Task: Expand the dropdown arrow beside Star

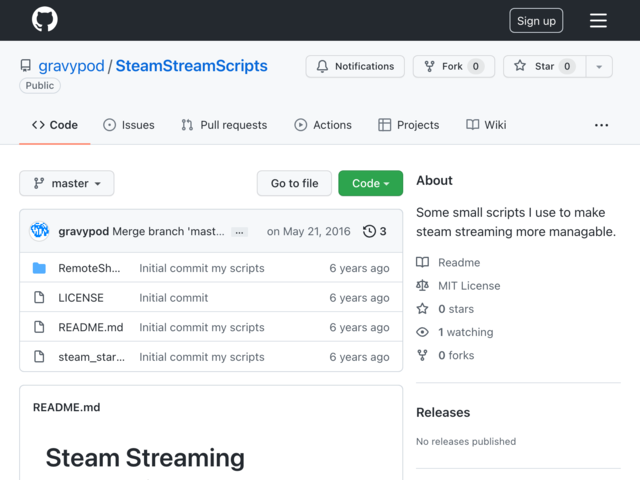Action: point(599,67)
